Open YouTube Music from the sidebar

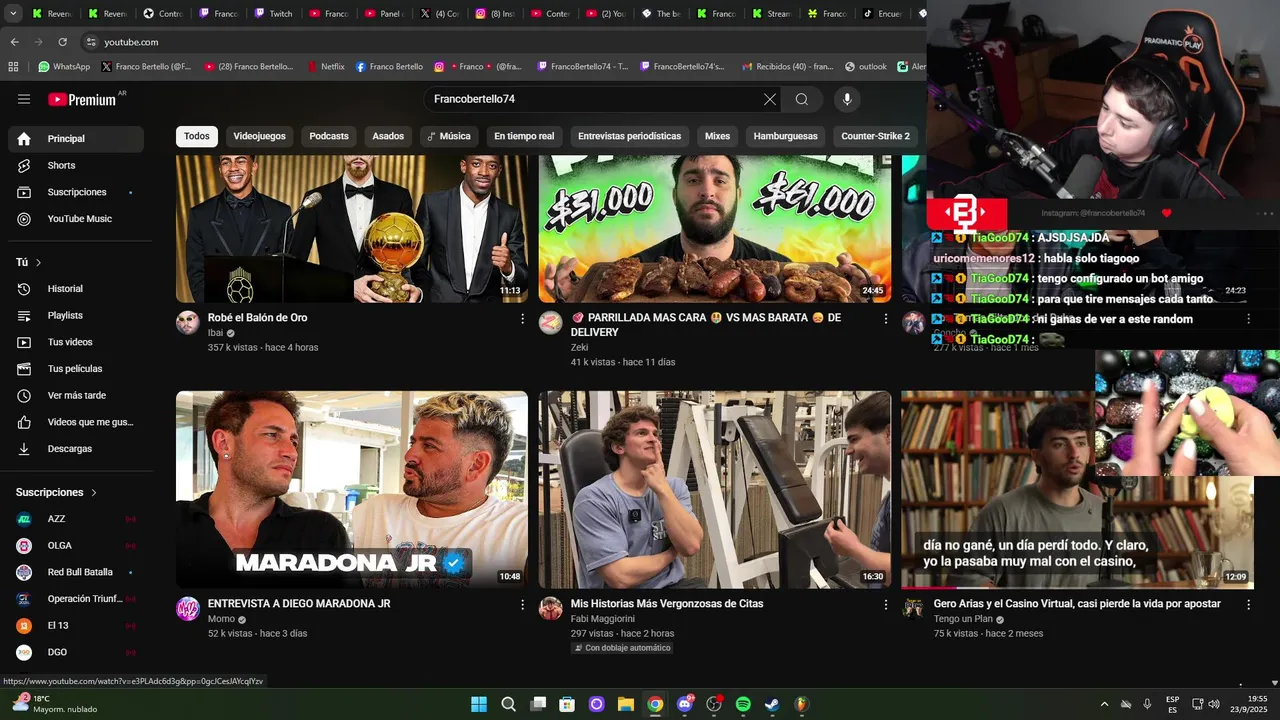coord(76,219)
